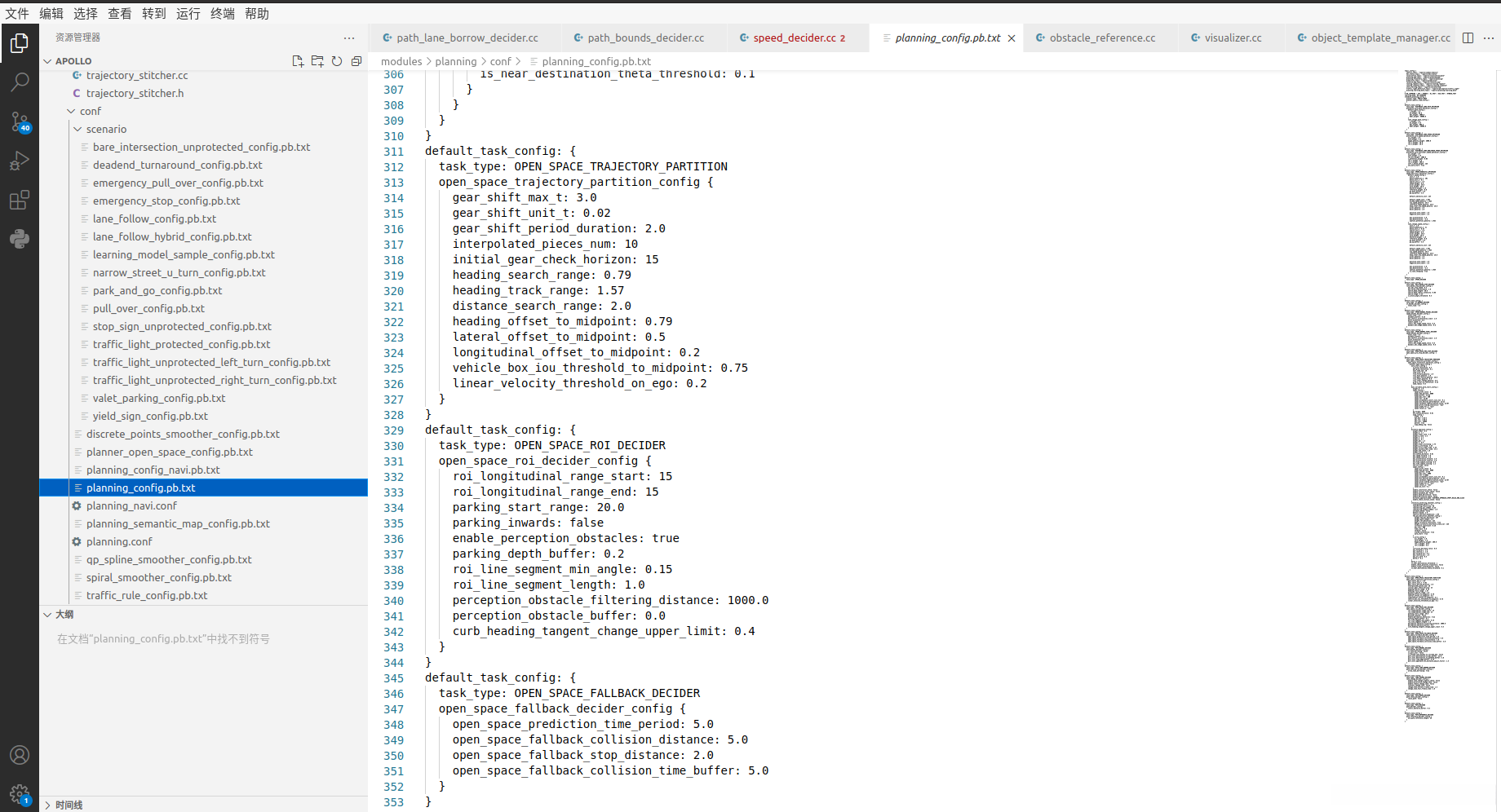Open planning.conf gear file
This screenshot has width=1501, height=812.
pos(119,541)
